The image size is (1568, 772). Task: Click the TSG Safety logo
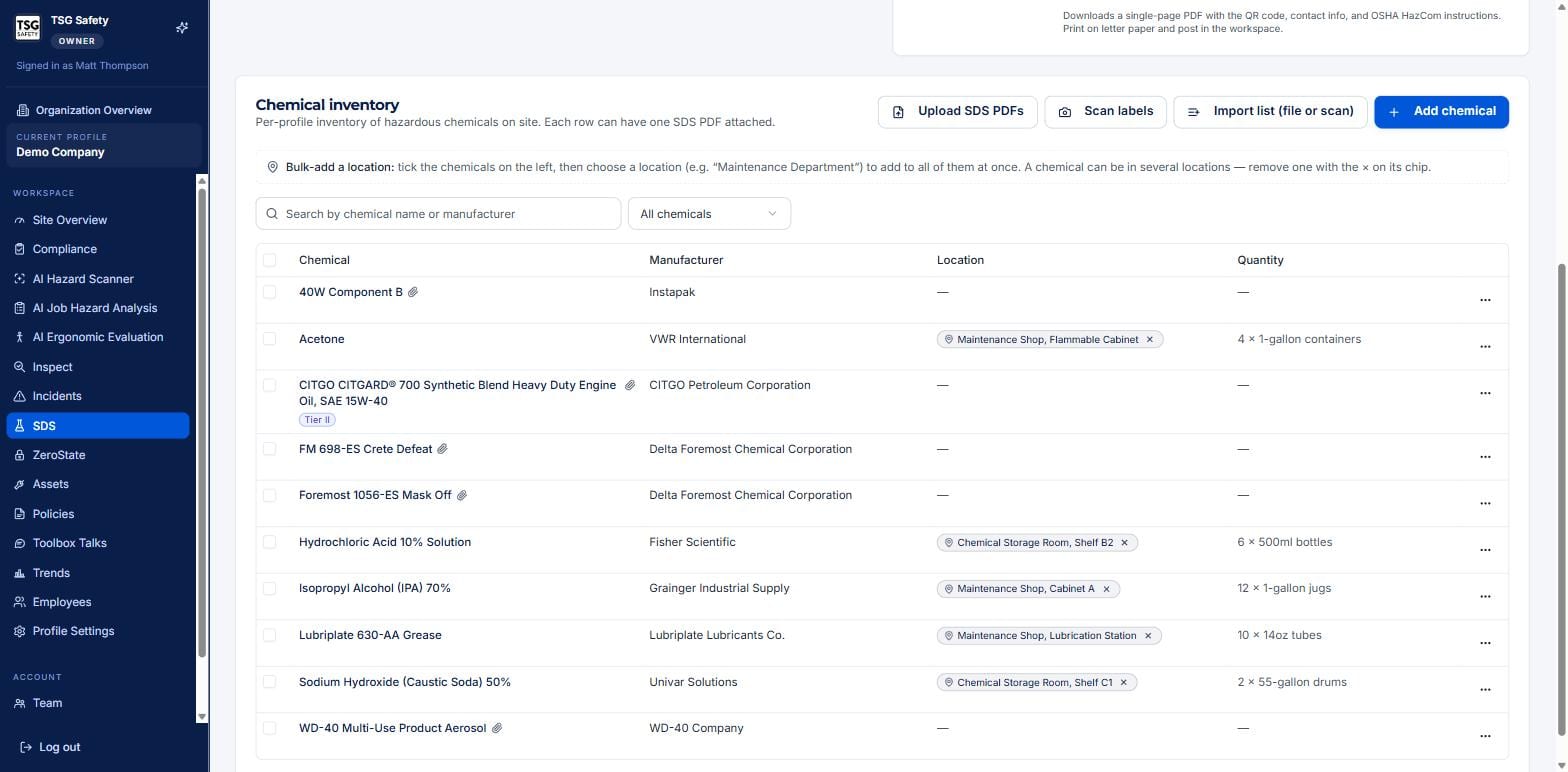[28, 28]
